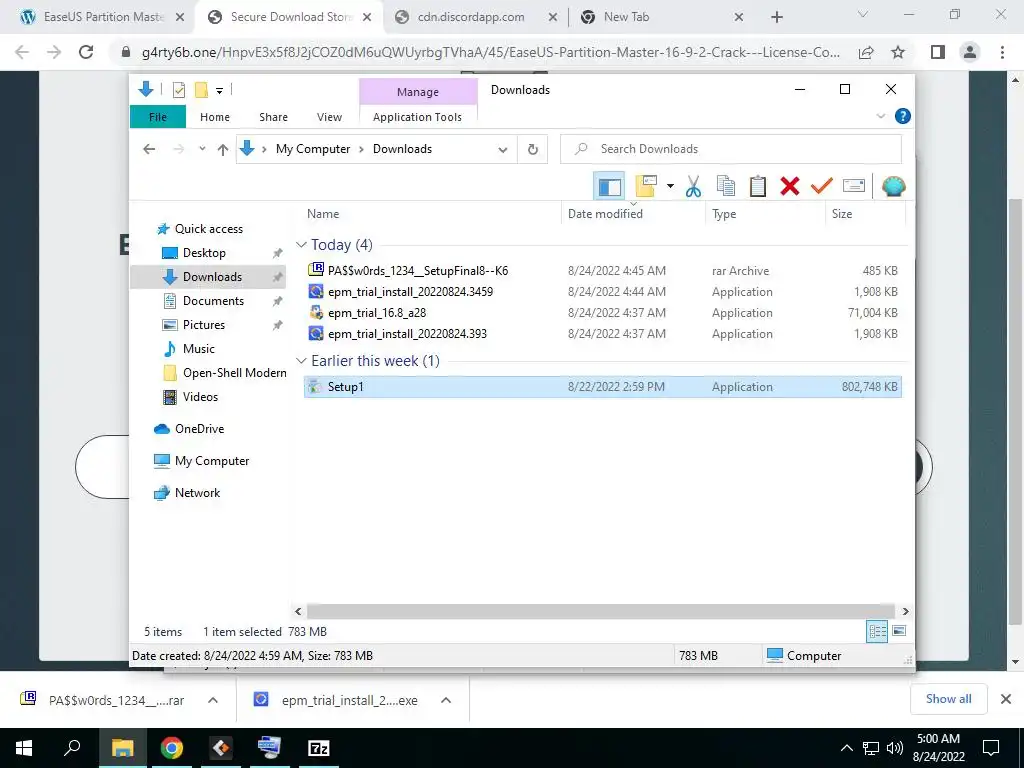The width and height of the screenshot is (1024, 768).
Task: Select Pictures in navigation pane
Action: point(204,325)
